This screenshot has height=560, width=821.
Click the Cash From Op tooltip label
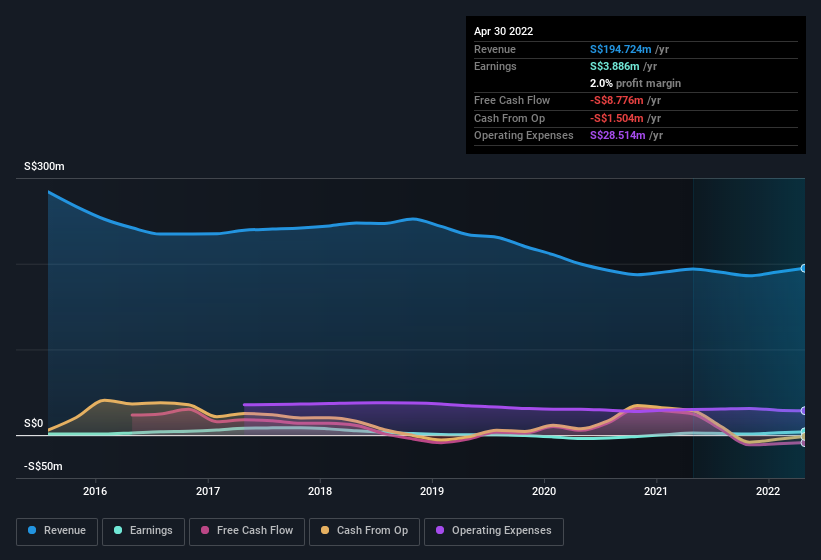(509, 118)
